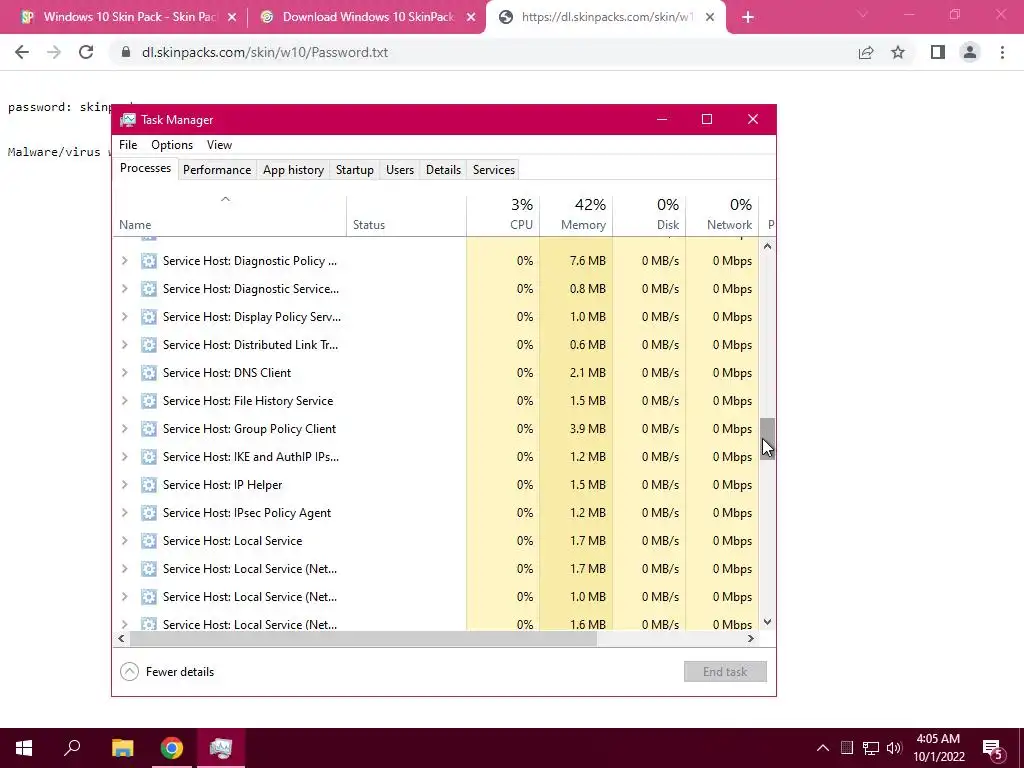Switch to the Details tab
Screen dimensions: 1024x768
click(443, 170)
